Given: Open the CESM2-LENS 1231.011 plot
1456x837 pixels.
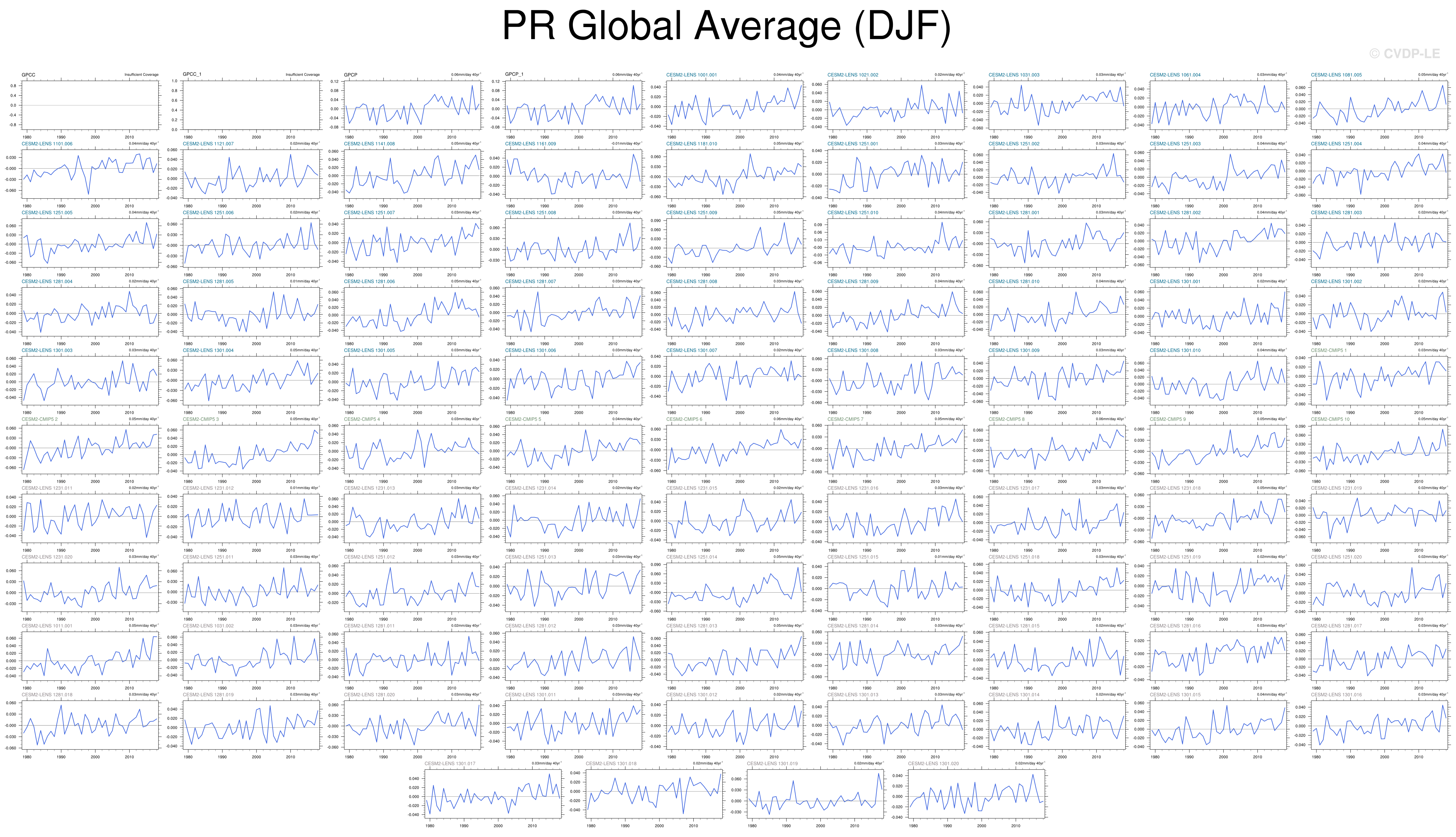Looking at the screenshot, I should 90,518.
